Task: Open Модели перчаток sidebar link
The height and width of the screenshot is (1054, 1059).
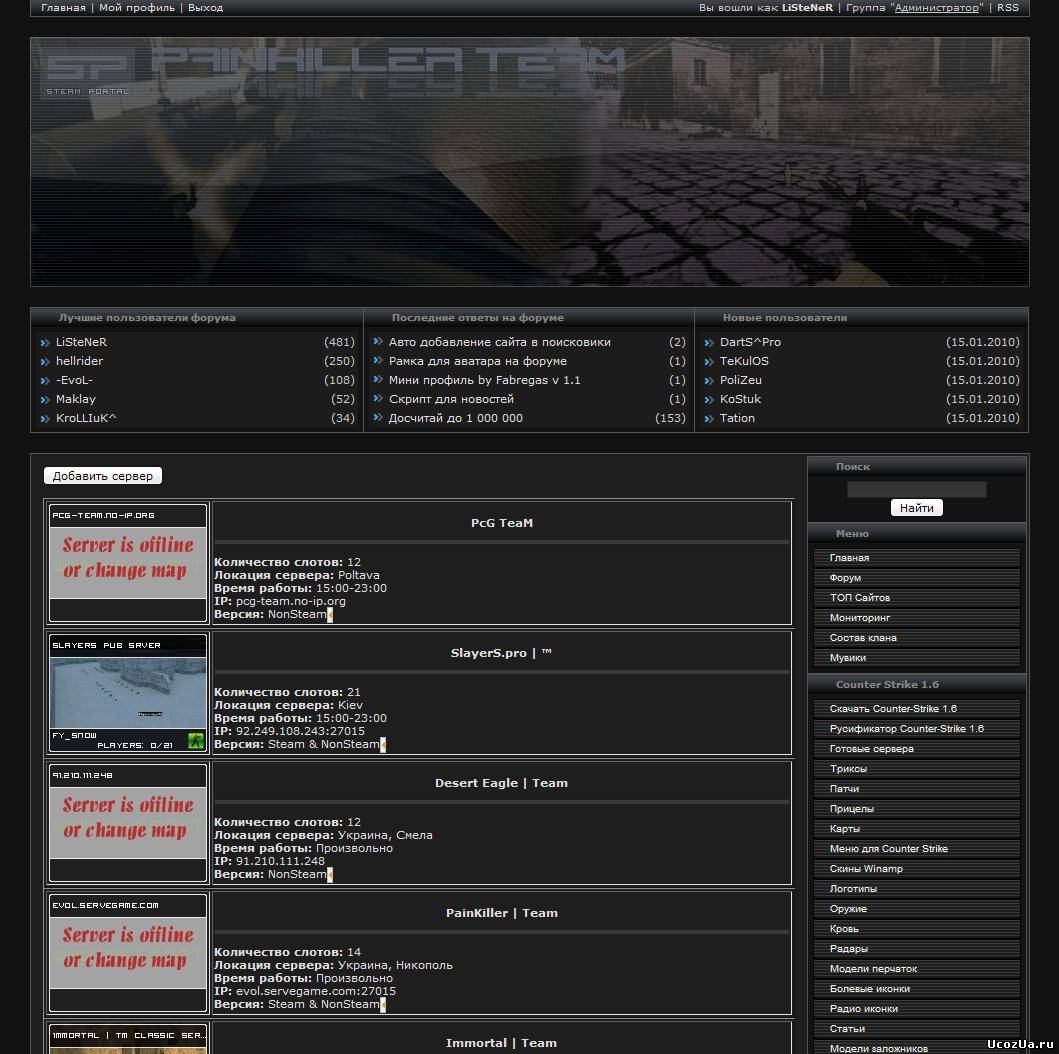Action: pos(916,969)
